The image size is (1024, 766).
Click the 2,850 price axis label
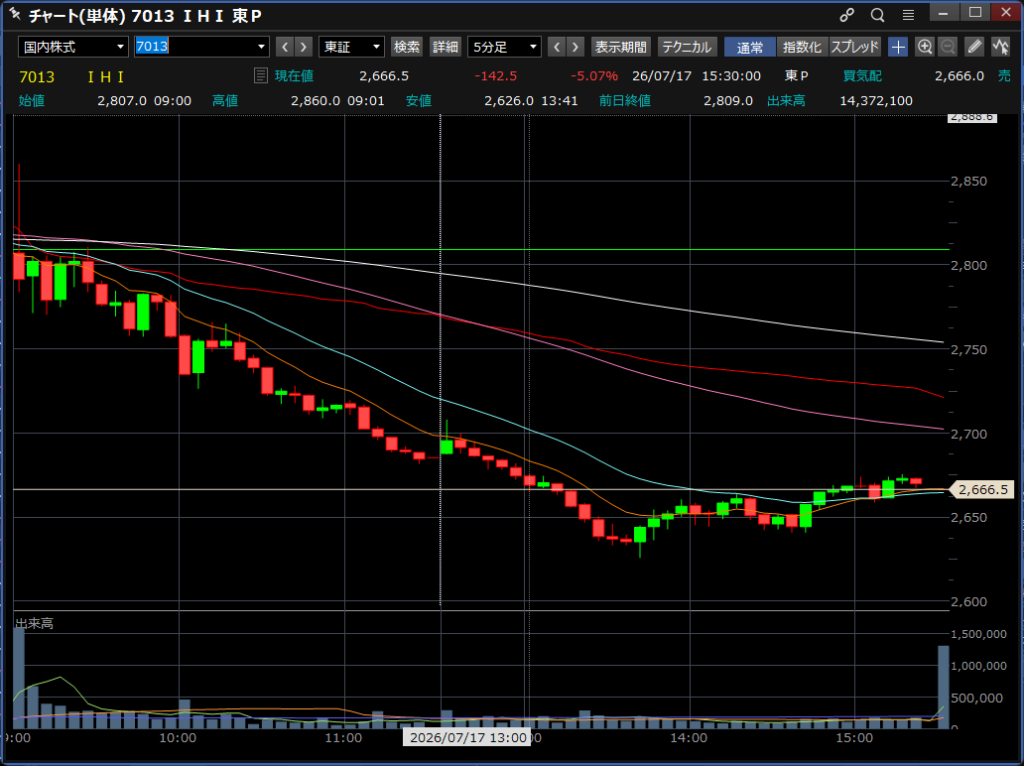[968, 181]
